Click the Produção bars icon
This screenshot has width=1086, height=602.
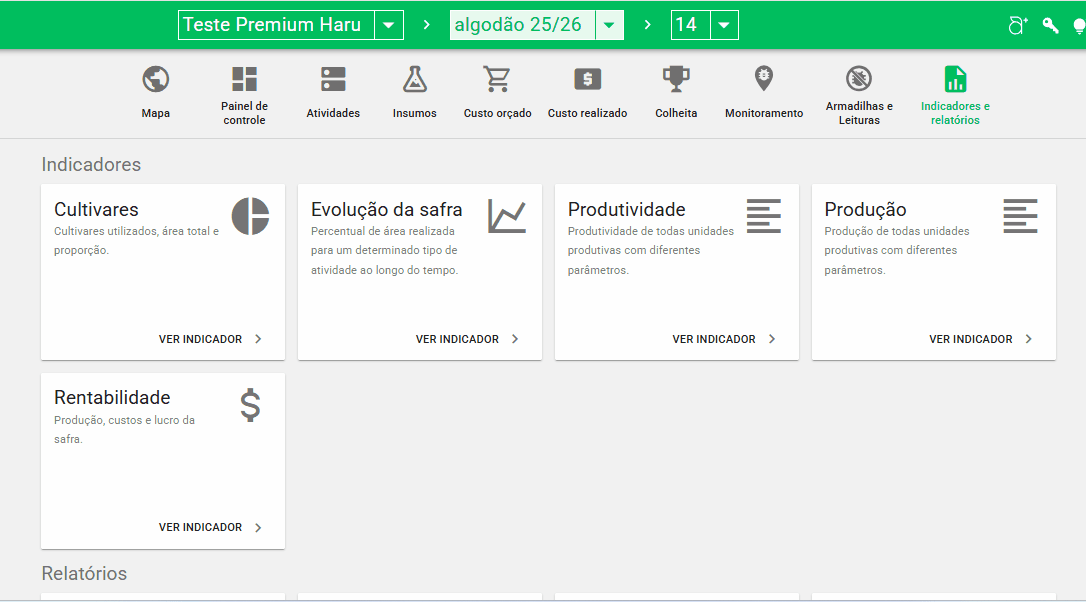(x=1020, y=216)
